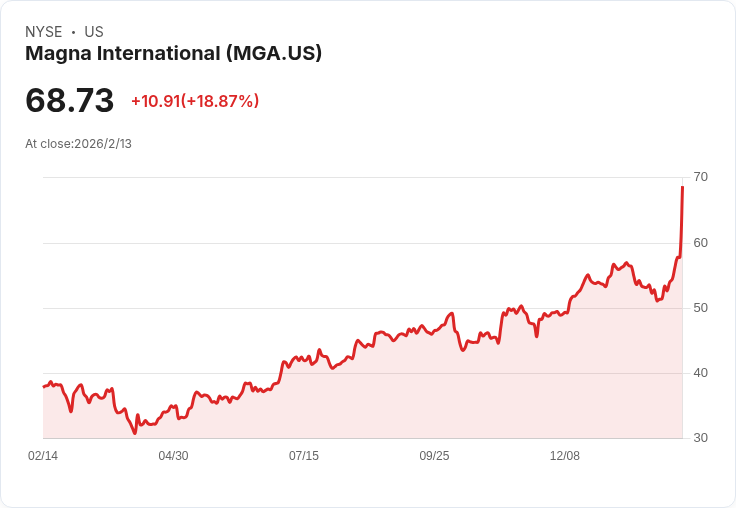Click the dot separator between NYSE and US
This screenshot has height=508, width=736.
73,32
